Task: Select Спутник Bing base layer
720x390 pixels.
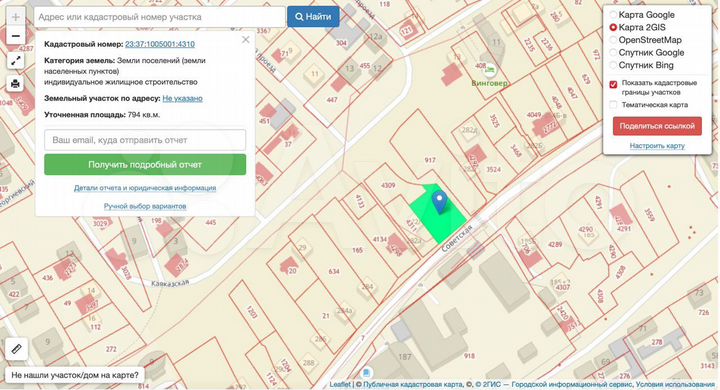Action: point(613,65)
